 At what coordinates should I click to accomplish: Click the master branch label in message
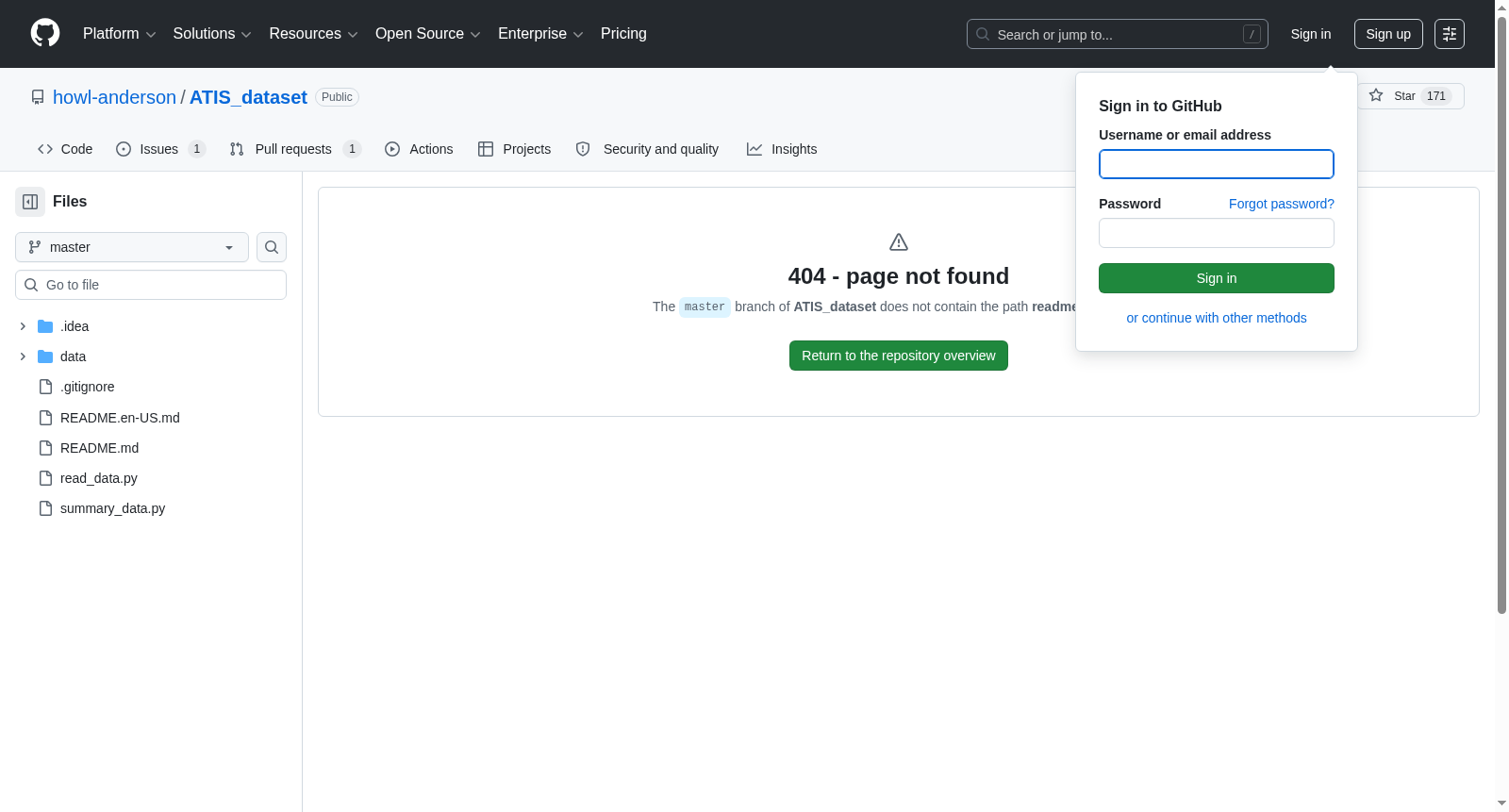[x=705, y=307]
